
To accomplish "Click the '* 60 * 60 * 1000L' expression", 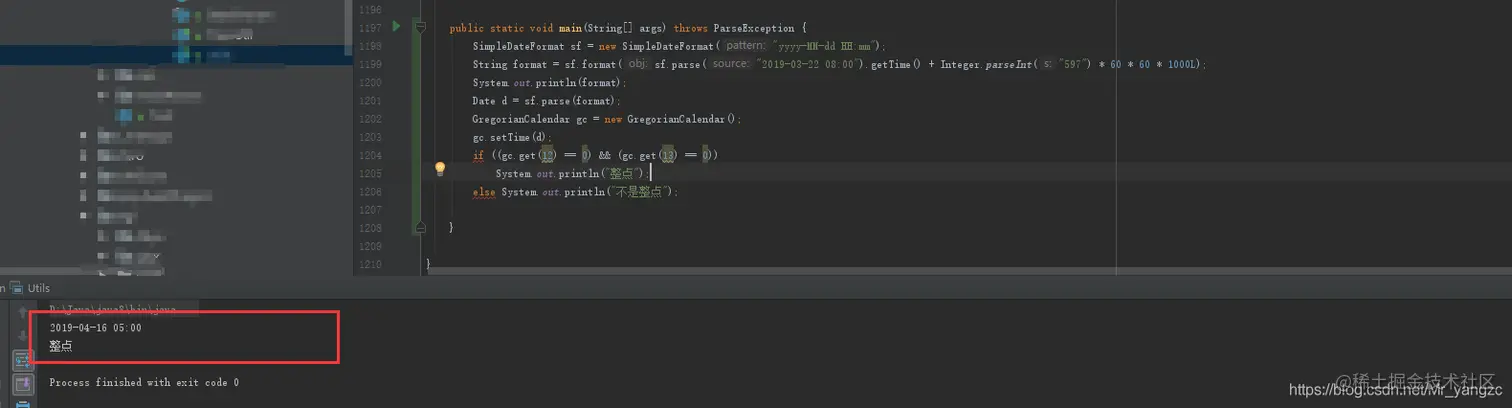I will (1146, 64).
